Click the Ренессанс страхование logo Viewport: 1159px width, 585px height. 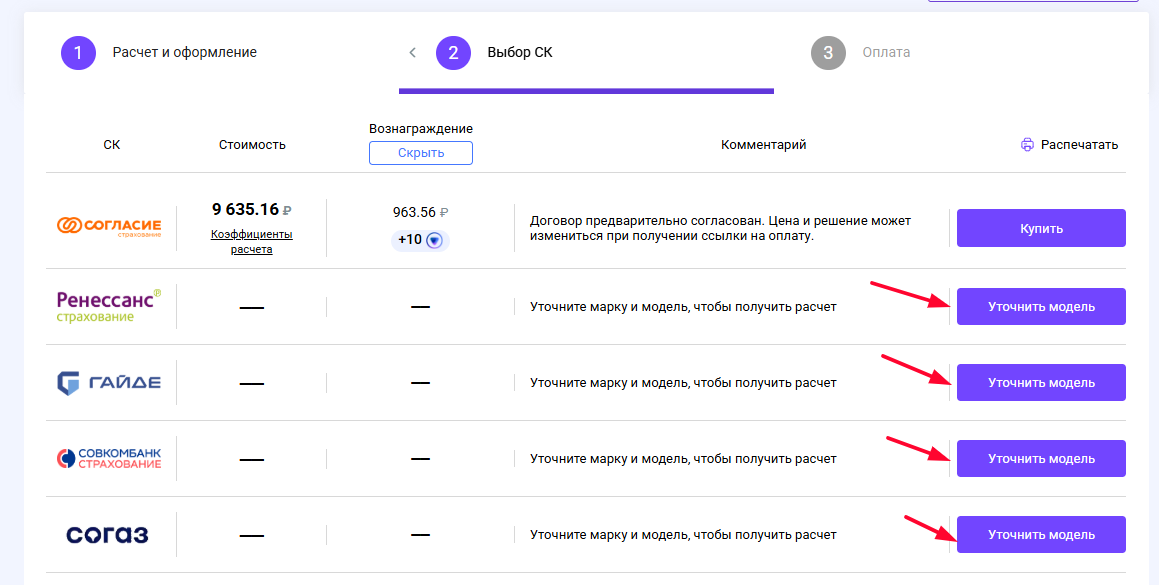pos(109,305)
